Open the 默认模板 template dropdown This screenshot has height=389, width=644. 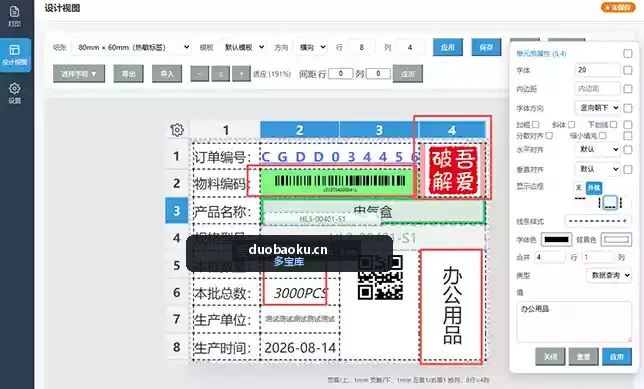click(242, 47)
